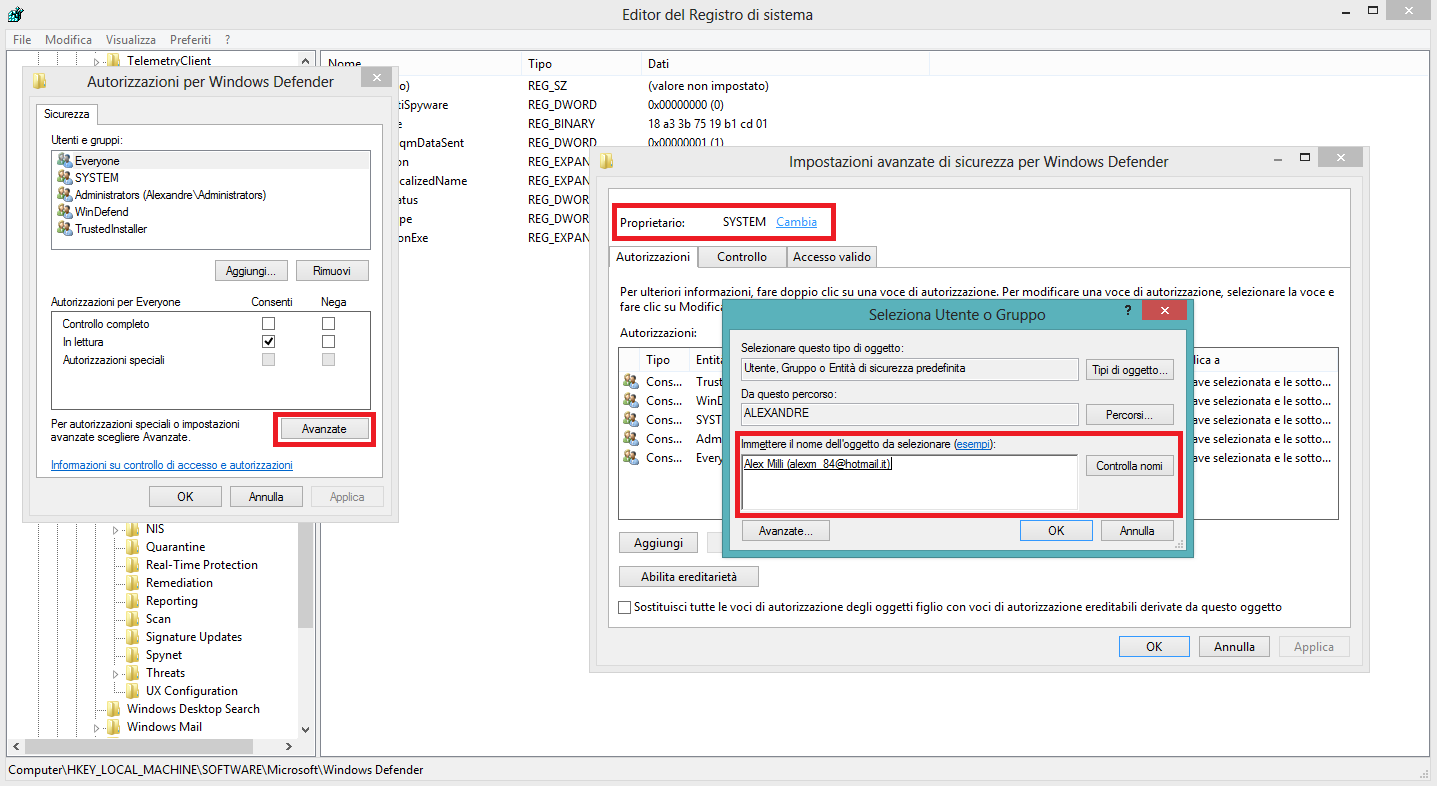Open the Modifica menu

[68, 40]
